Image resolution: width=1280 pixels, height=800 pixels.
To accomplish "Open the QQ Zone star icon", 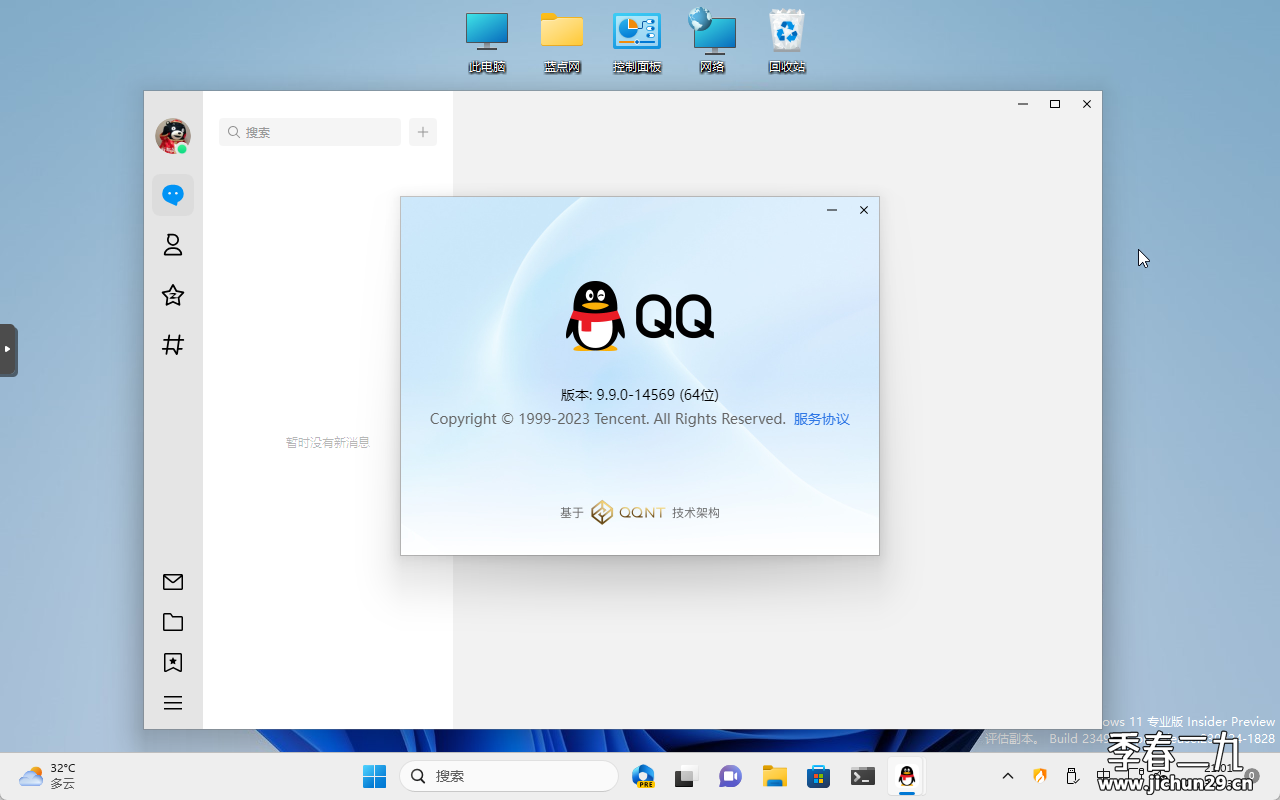I will point(173,295).
